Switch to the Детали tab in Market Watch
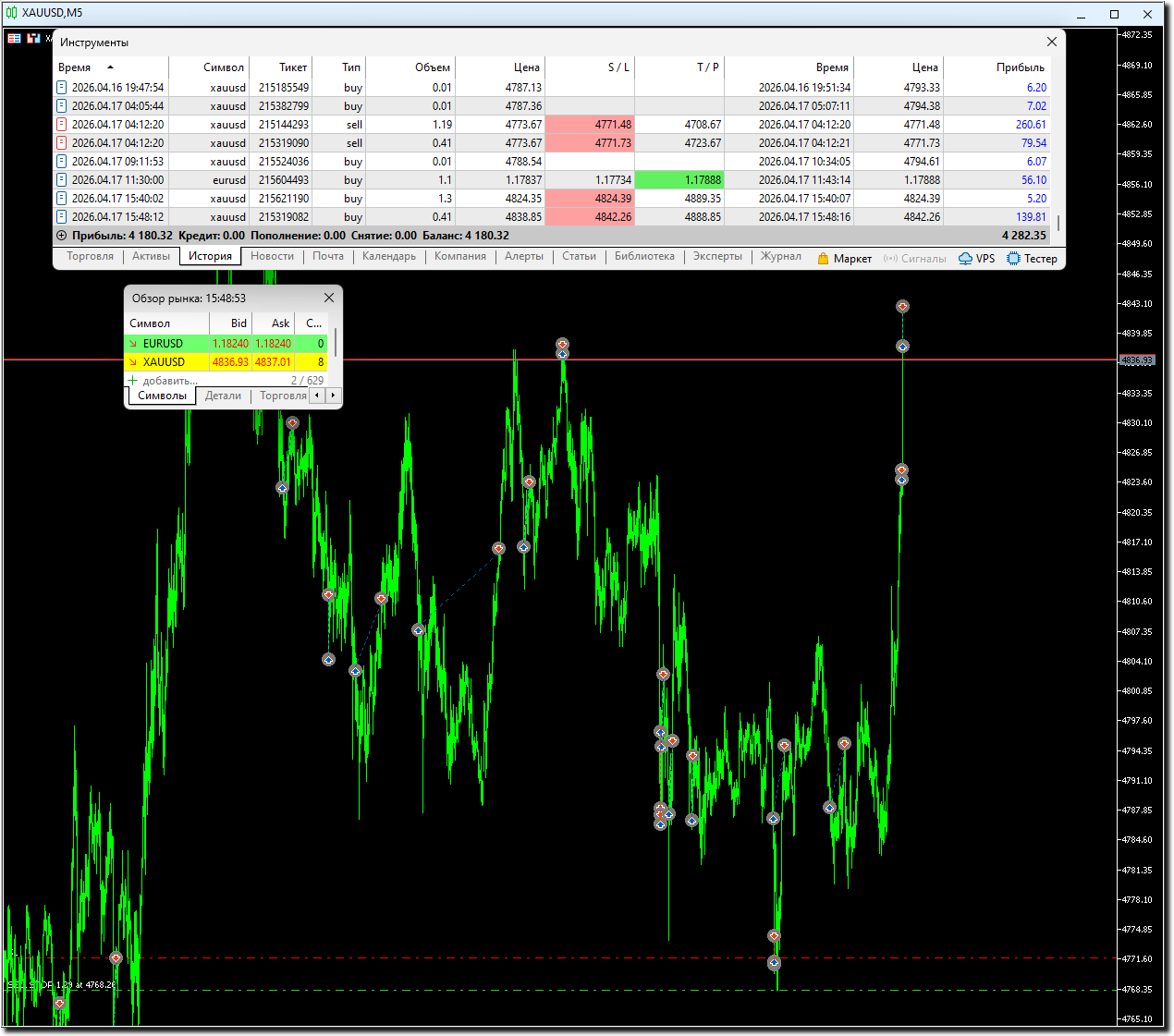1174x1036 pixels. pyautogui.click(x=223, y=396)
